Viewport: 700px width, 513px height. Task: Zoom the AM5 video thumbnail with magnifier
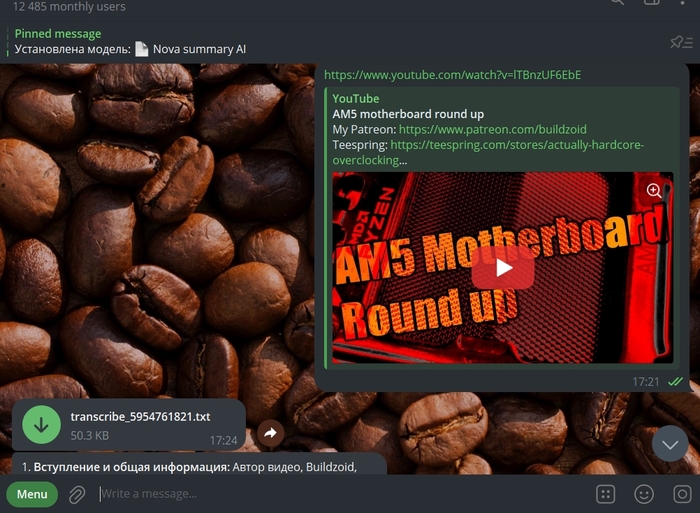point(654,190)
